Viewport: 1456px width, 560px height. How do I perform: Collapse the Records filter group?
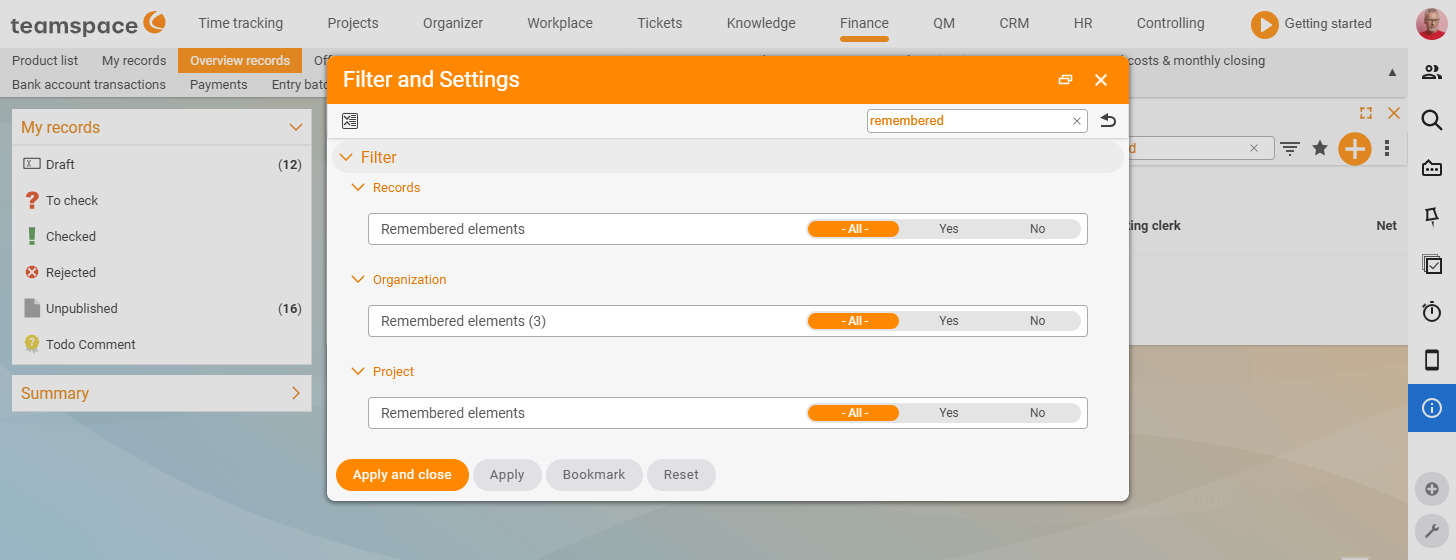(358, 187)
